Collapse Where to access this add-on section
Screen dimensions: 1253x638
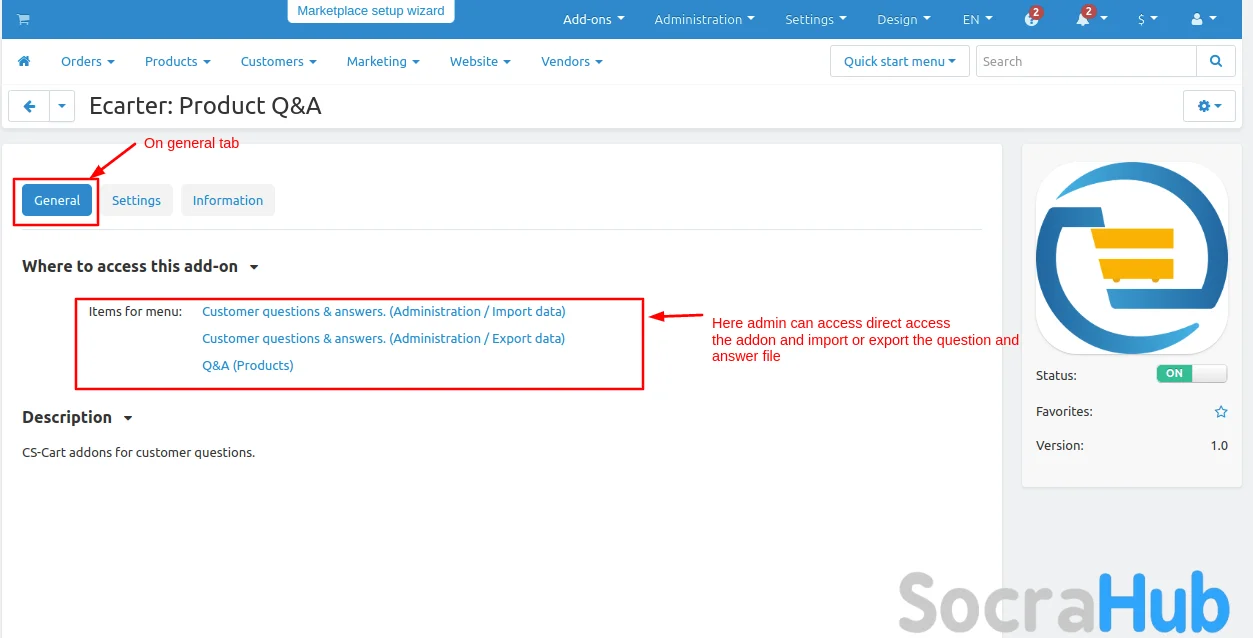[140, 266]
